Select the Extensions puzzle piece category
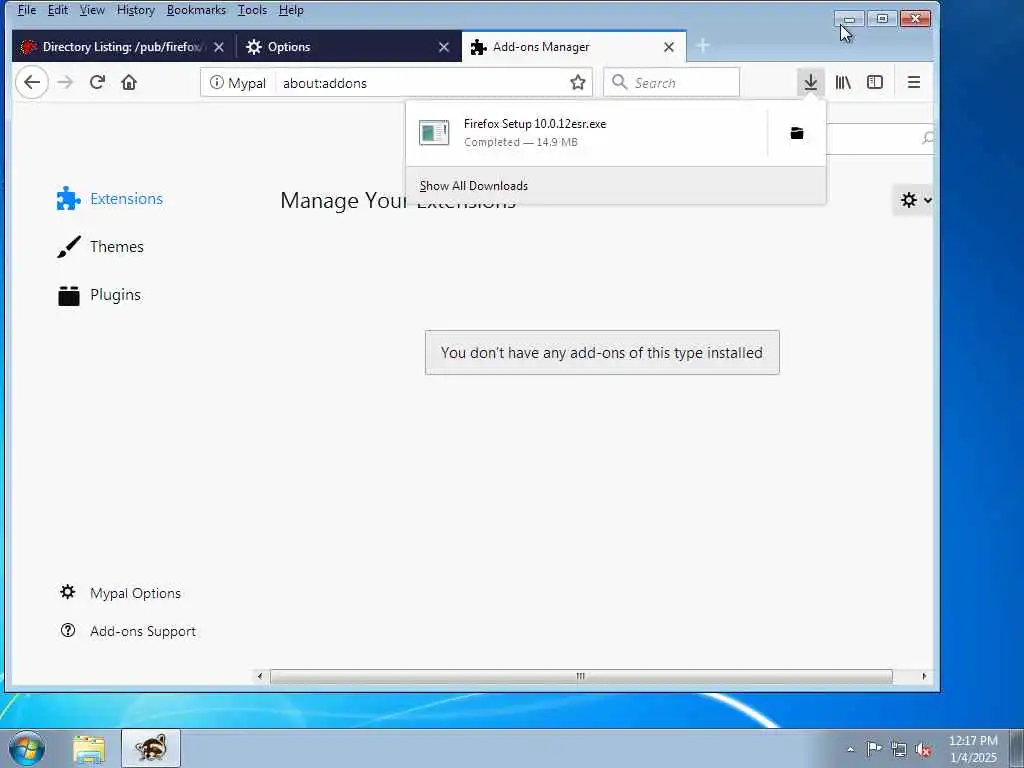Screen dimensions: 1024x768 click(x=110, y=199)
